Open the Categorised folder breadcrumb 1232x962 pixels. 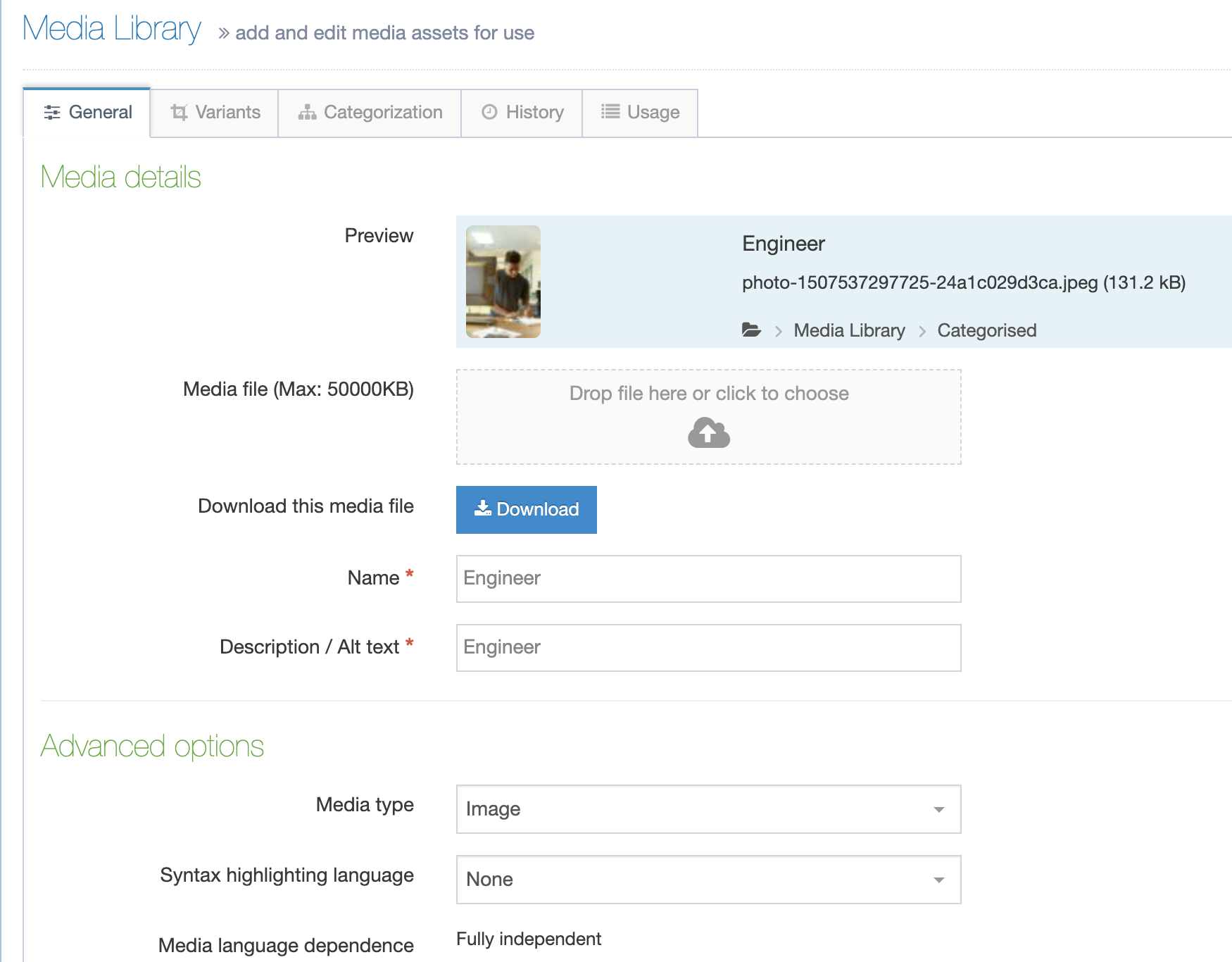[986, 330]
